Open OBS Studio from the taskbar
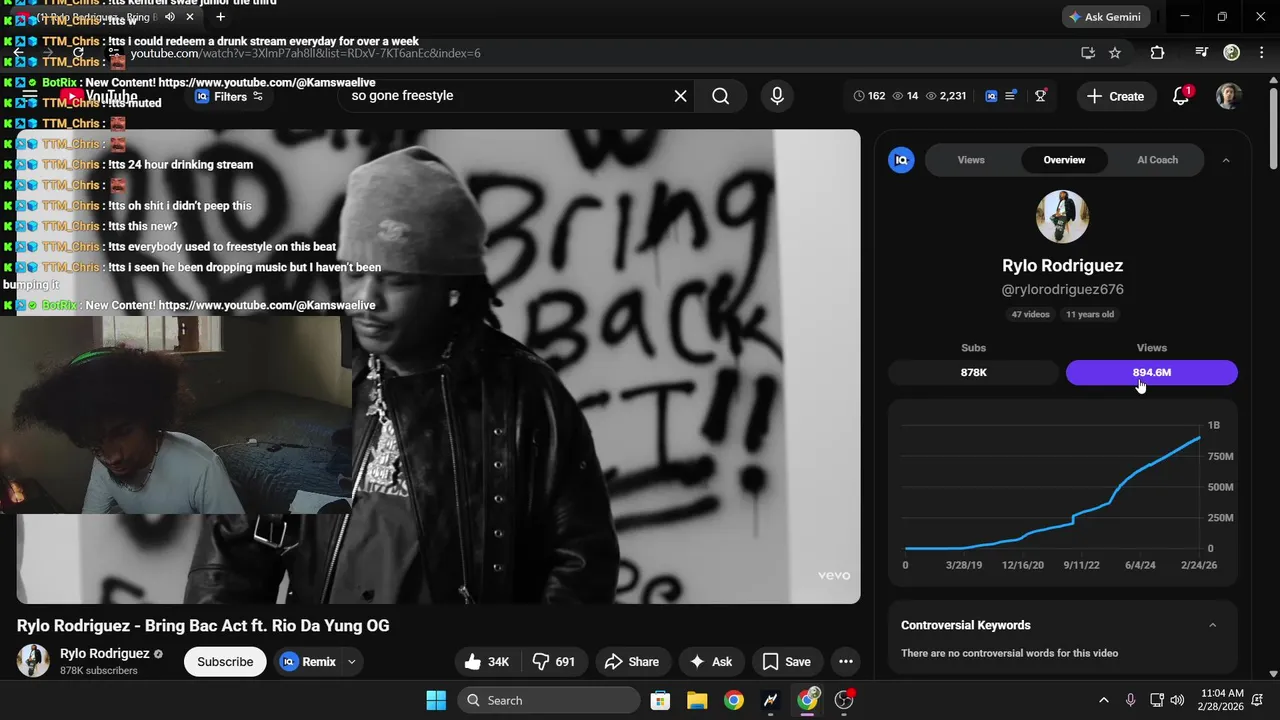This screenshot has height=720, width=1280. point(844,700)
